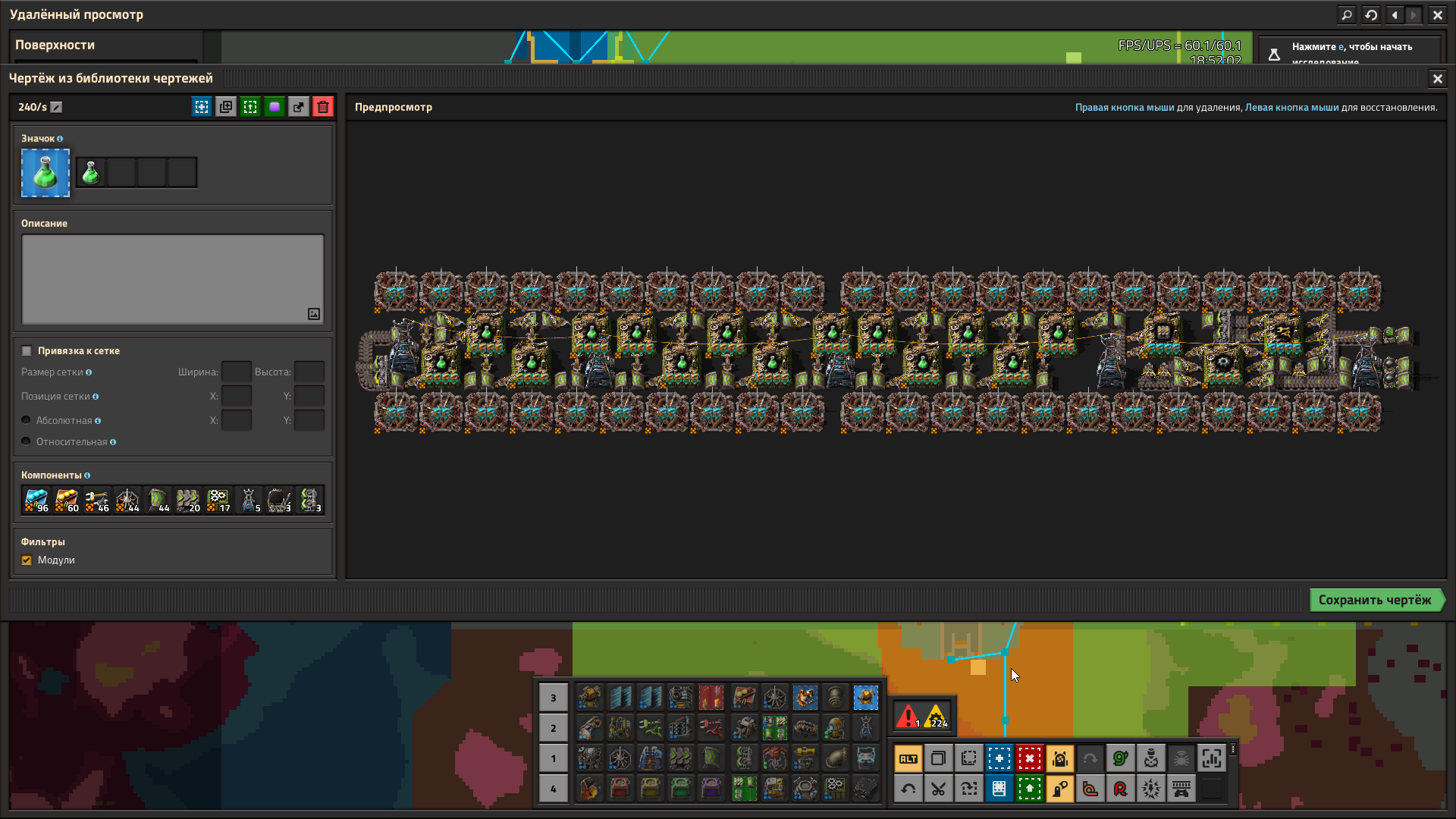Viewport: 1456px width, 819px height.
Task: Select the Абсолютная radio button
Action: pyautogui.click(x=26, y=420)
